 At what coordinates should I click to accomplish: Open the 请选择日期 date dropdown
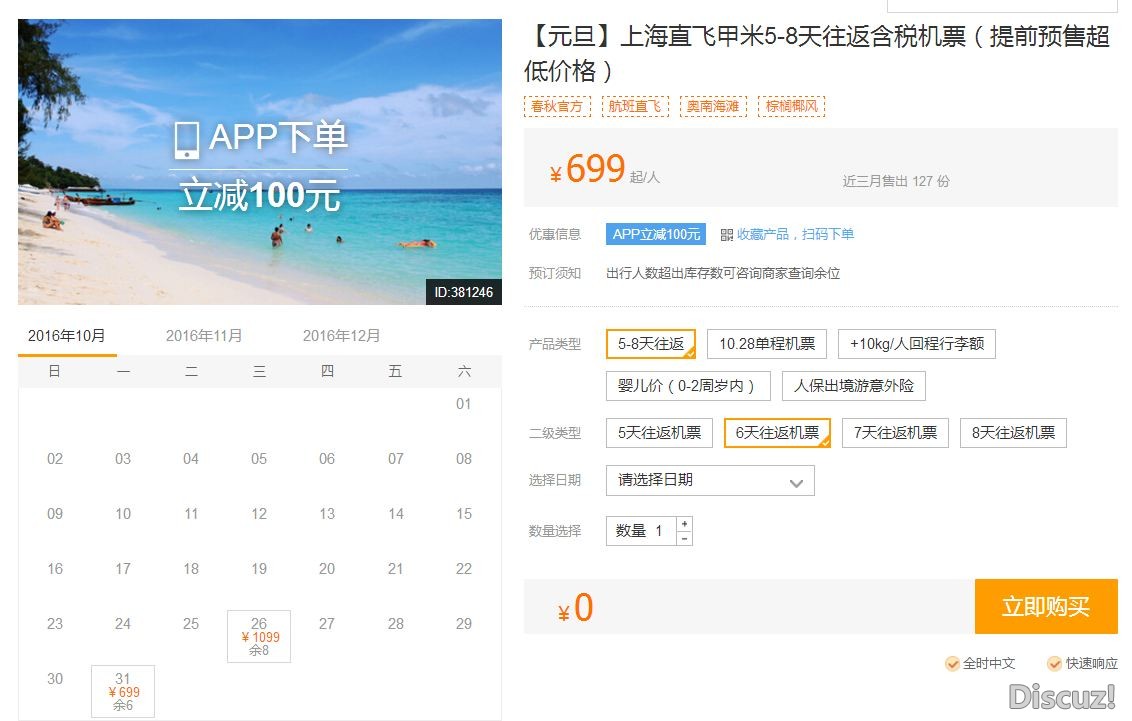[710, 481]
